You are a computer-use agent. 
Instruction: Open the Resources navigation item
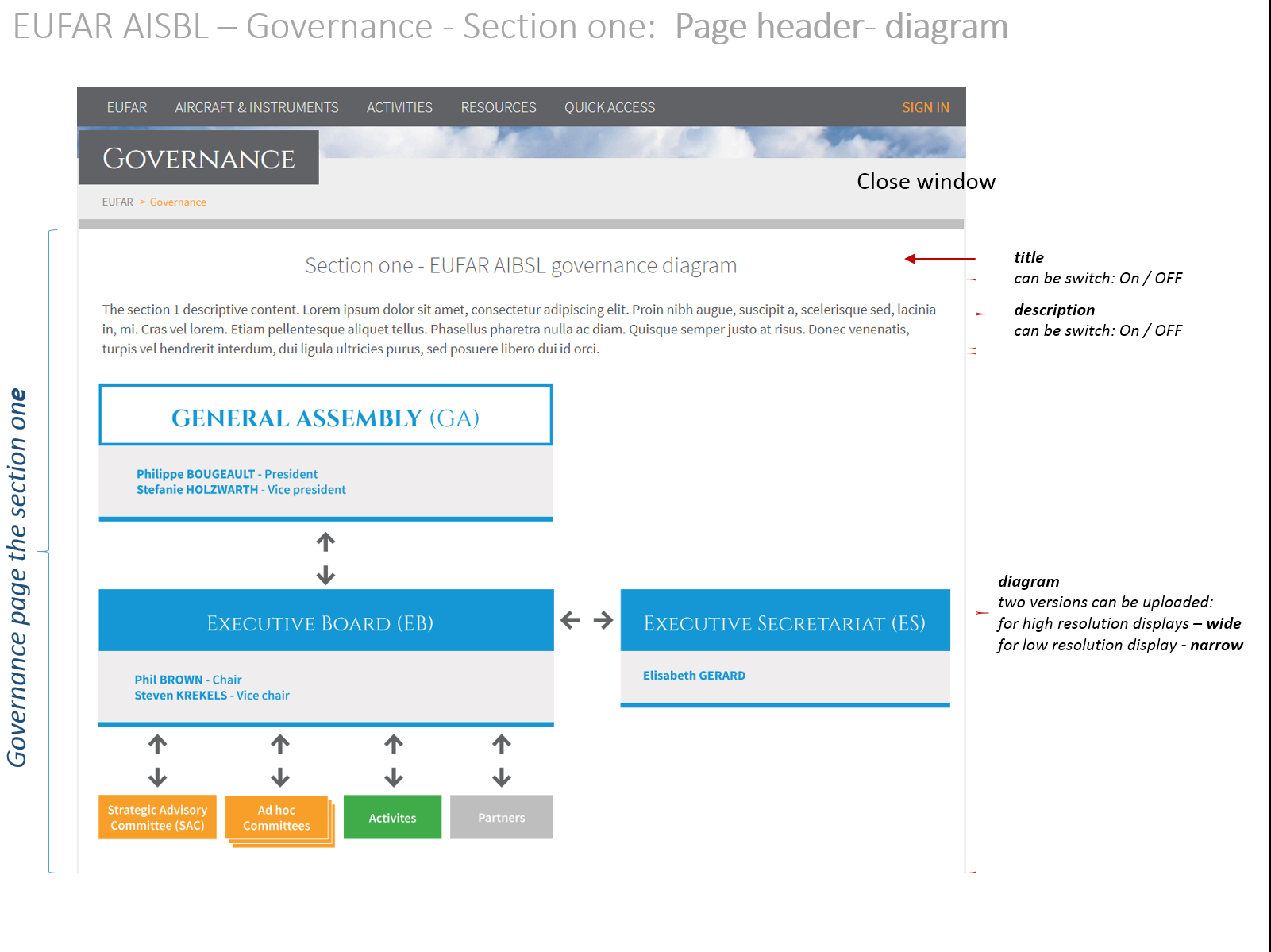click(499, 107)
